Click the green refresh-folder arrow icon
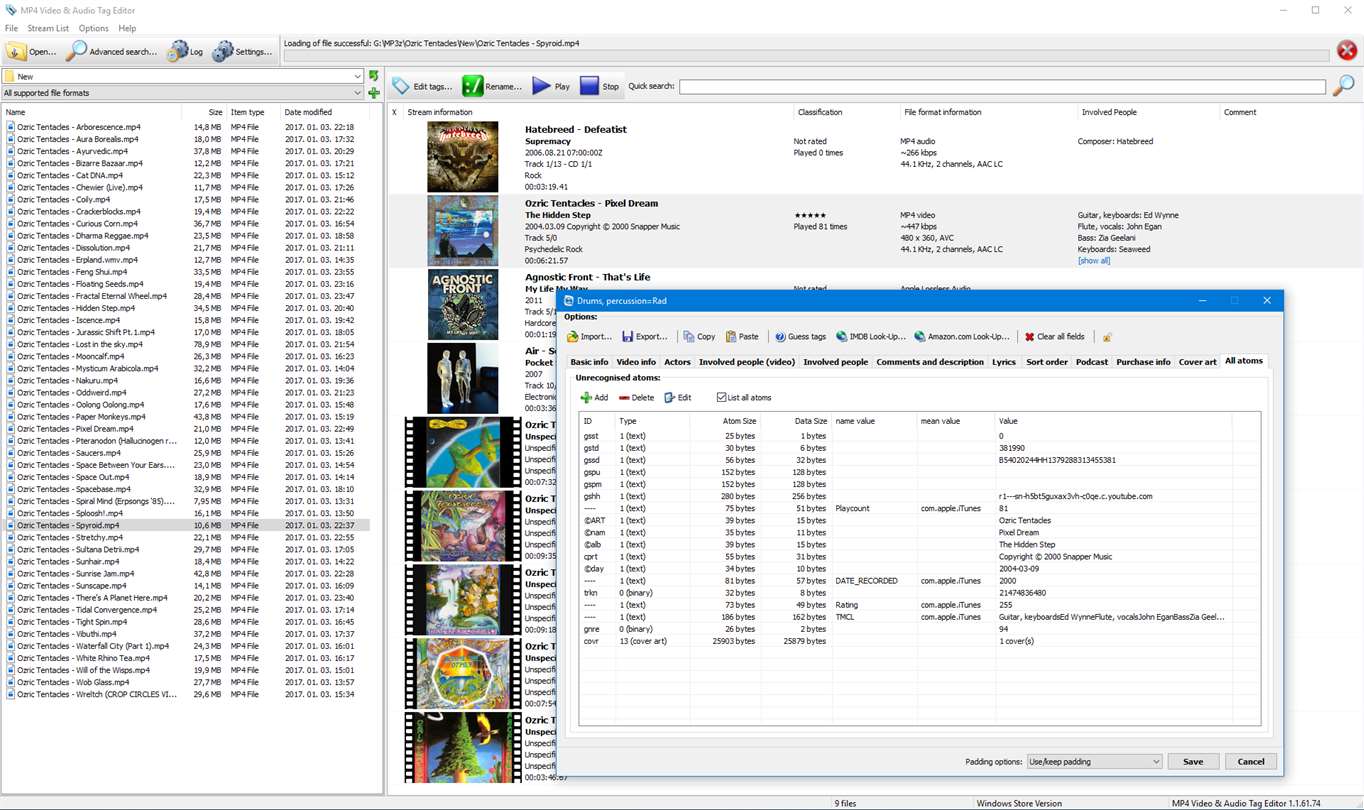The height and width of the screenshot is (810, 1364). click(x=374, y=76)
